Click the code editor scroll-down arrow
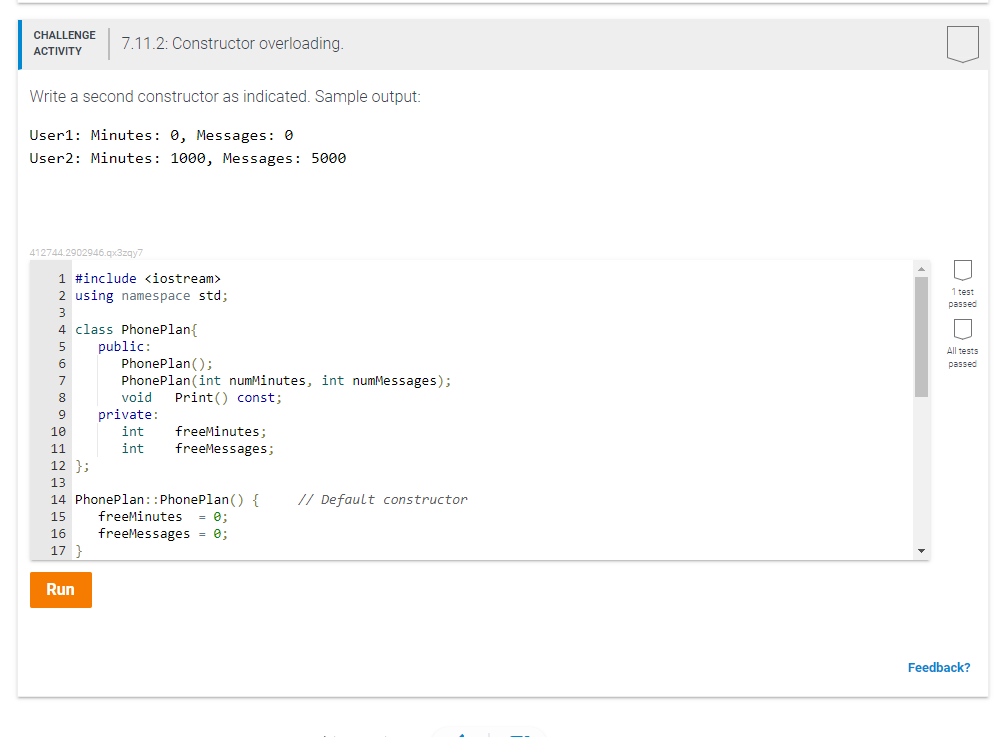 point(921,551)
